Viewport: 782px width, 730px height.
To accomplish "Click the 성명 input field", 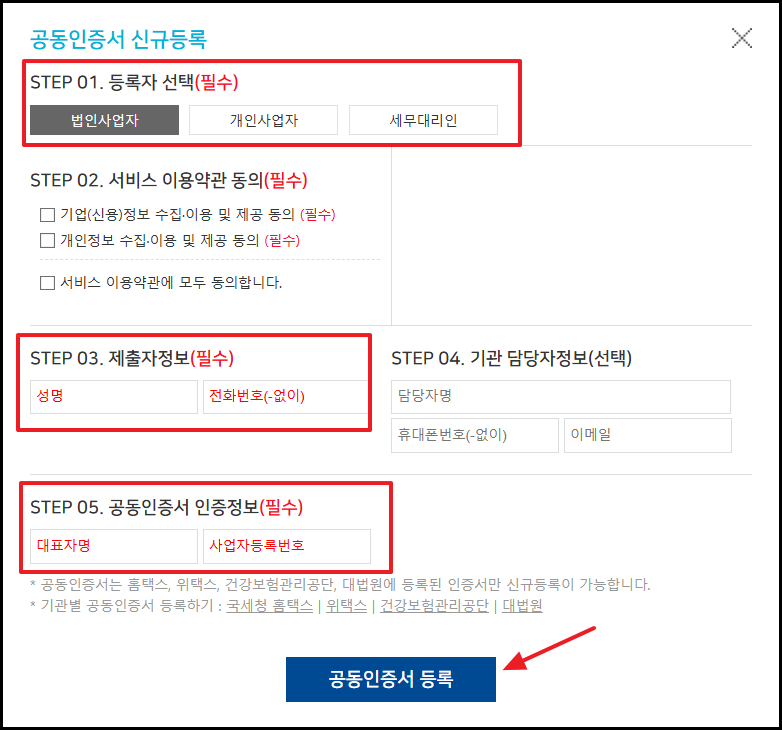I will click(x=114, y=397).
